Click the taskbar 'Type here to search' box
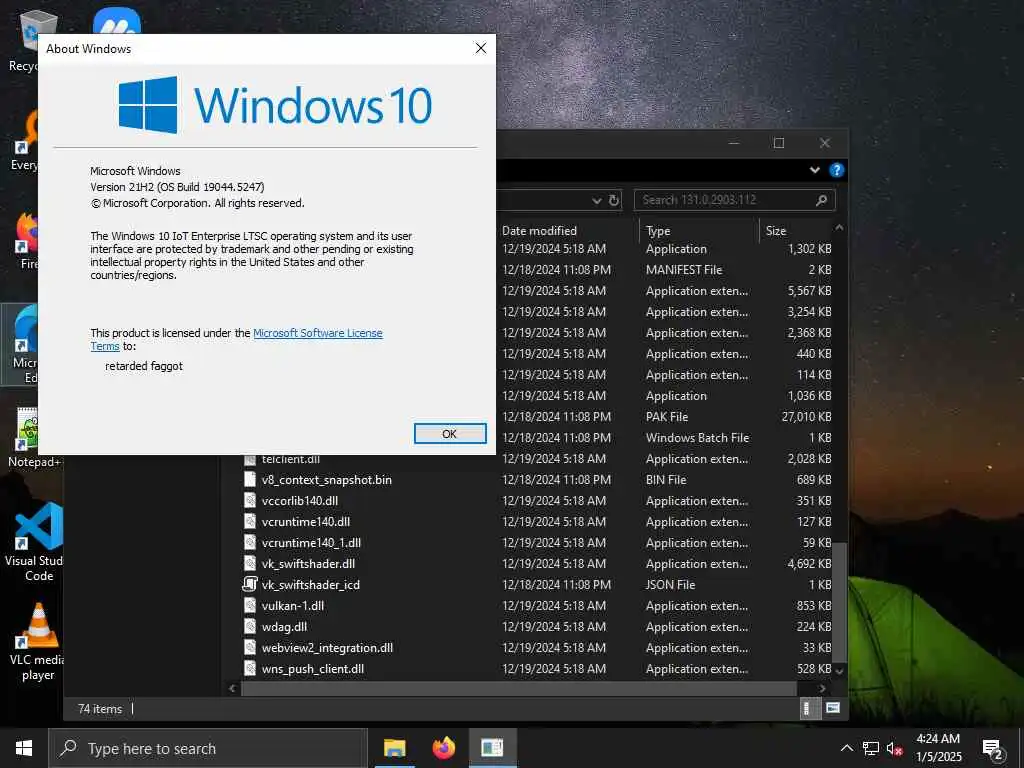 [x=208, y=748]
